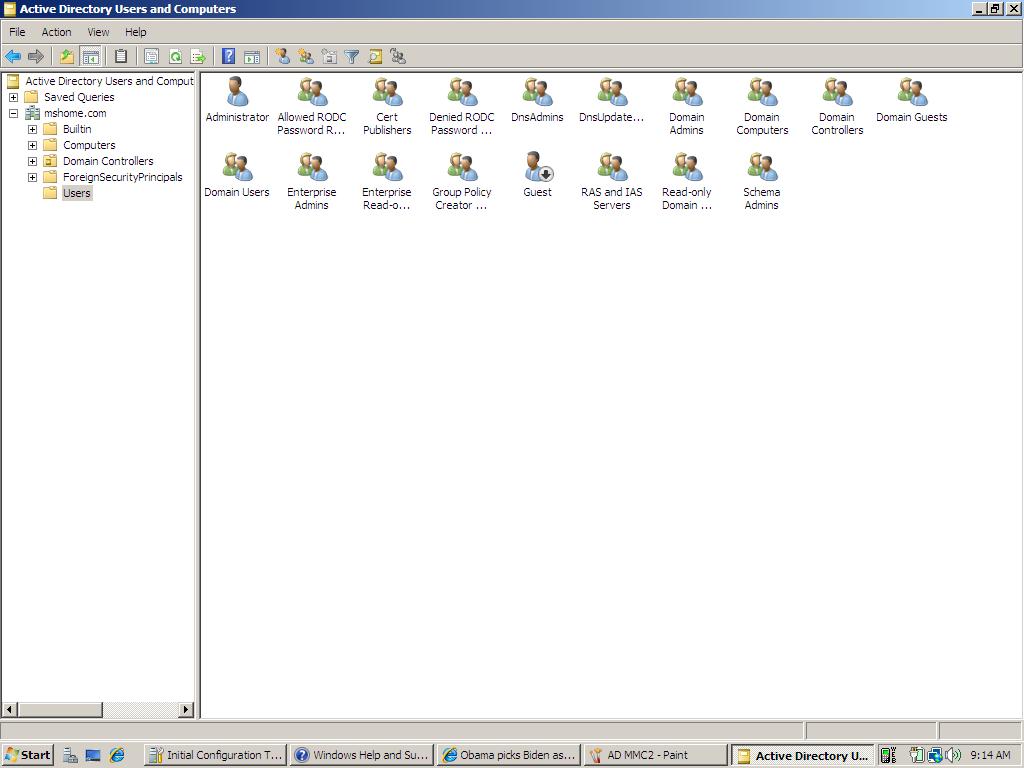Expand the Builtin container node
The height and width of the screenshot is (768, 1024).
click(32, 129)
